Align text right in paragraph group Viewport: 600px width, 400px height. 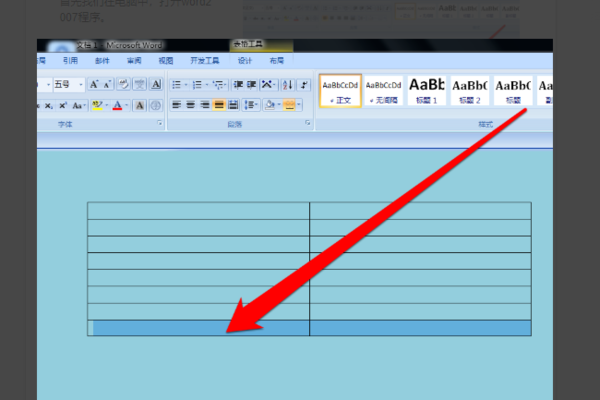click(205, 104)
